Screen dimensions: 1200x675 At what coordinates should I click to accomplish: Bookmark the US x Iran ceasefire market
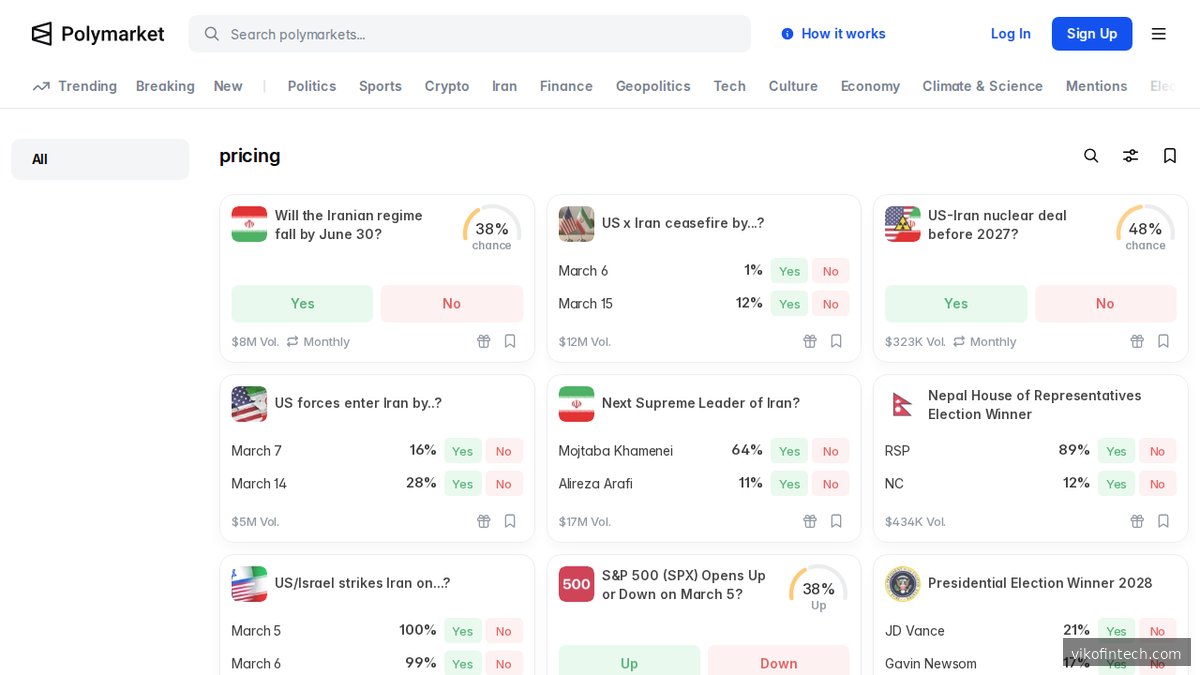pyautogui.click(x=837, y=342)
